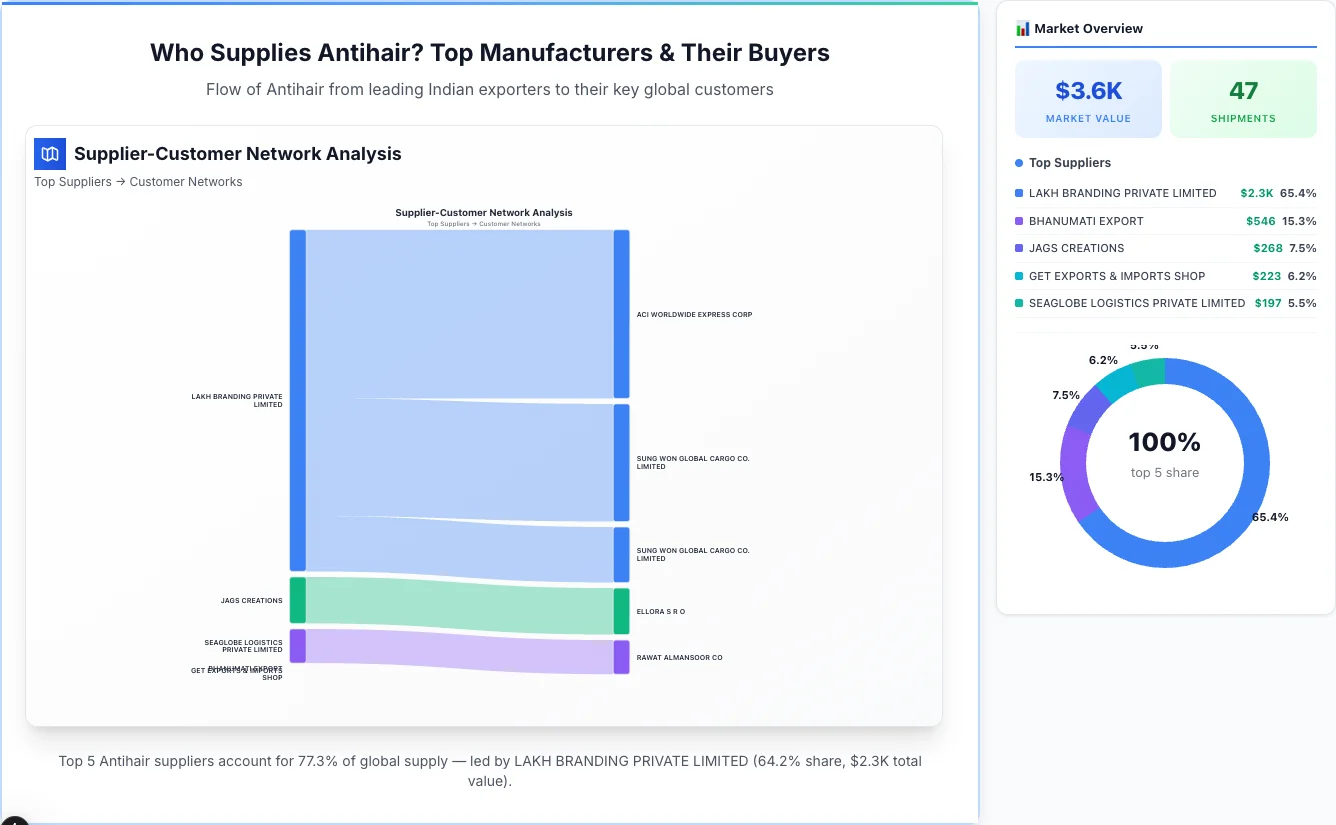Viewport: 1336px width, 825px height.
Task: Toggle the JAGS CREATIONS series via its legend marker
Action: [x=1019, y=248]
